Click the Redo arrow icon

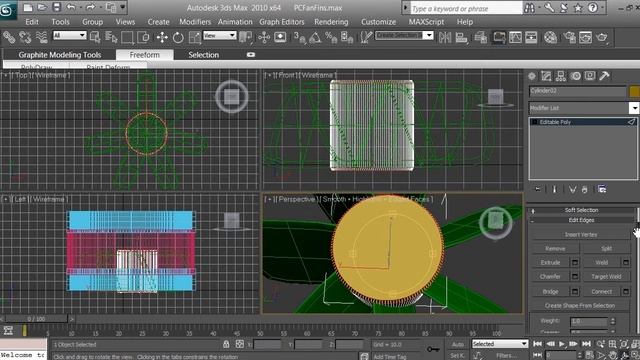[x=90, y=7]
